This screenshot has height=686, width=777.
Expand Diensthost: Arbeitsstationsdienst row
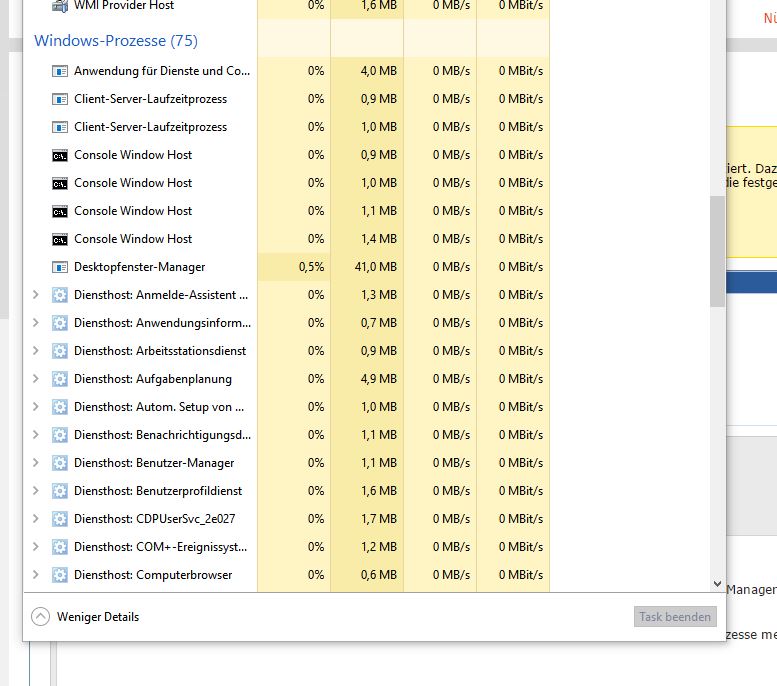pos(35,351)
